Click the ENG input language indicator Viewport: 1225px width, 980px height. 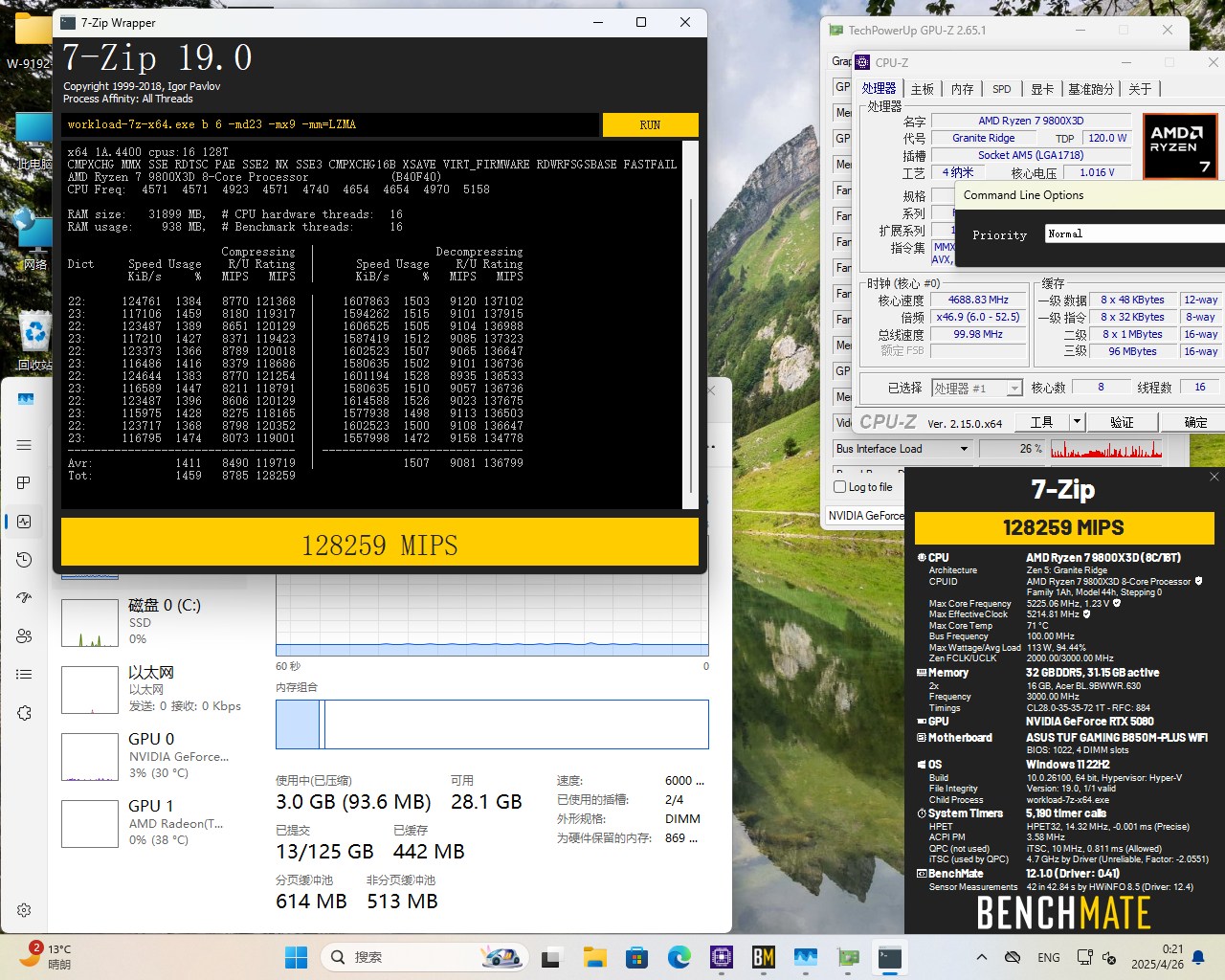1048,957
